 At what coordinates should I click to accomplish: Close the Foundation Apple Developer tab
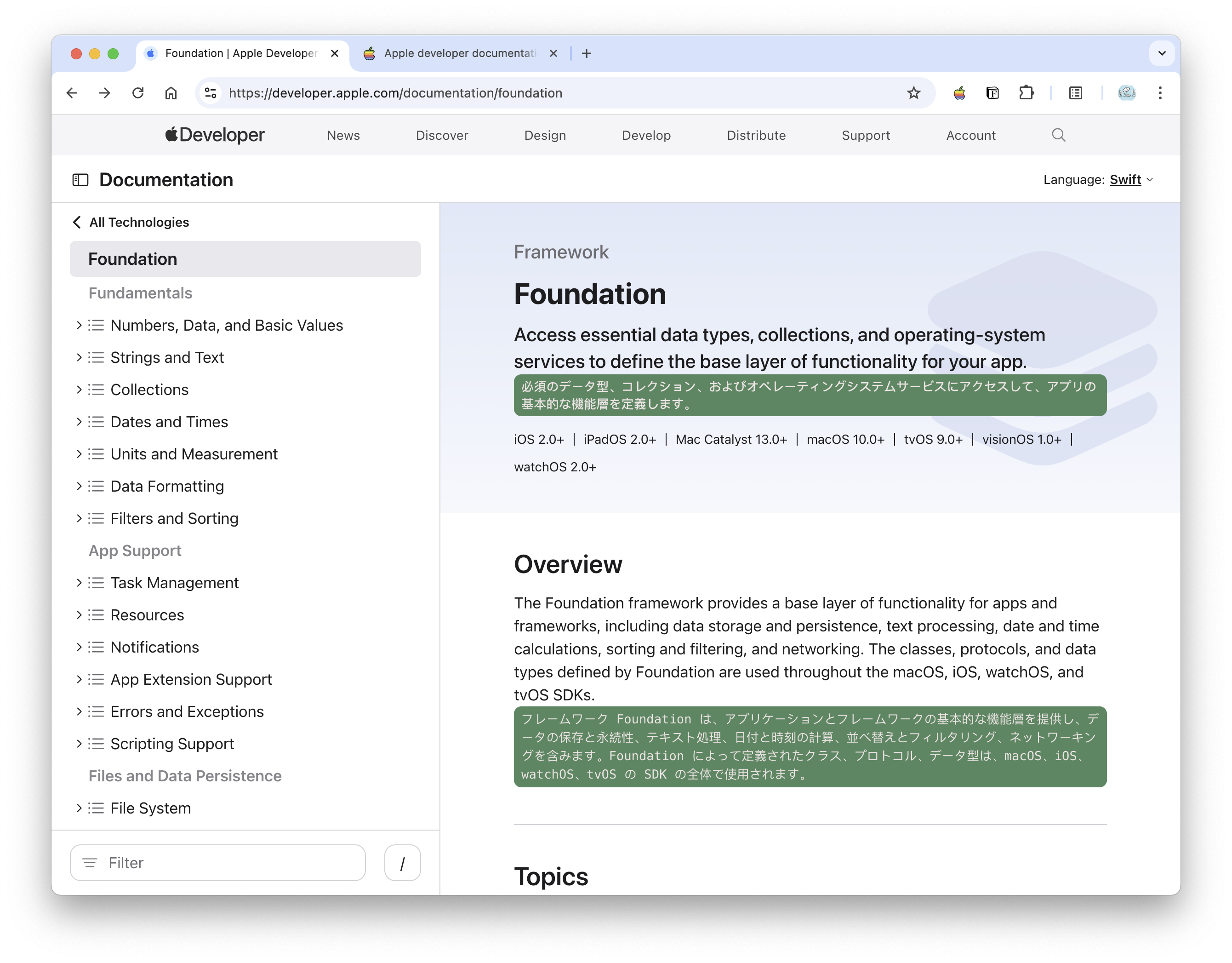[x=335, y=53]
